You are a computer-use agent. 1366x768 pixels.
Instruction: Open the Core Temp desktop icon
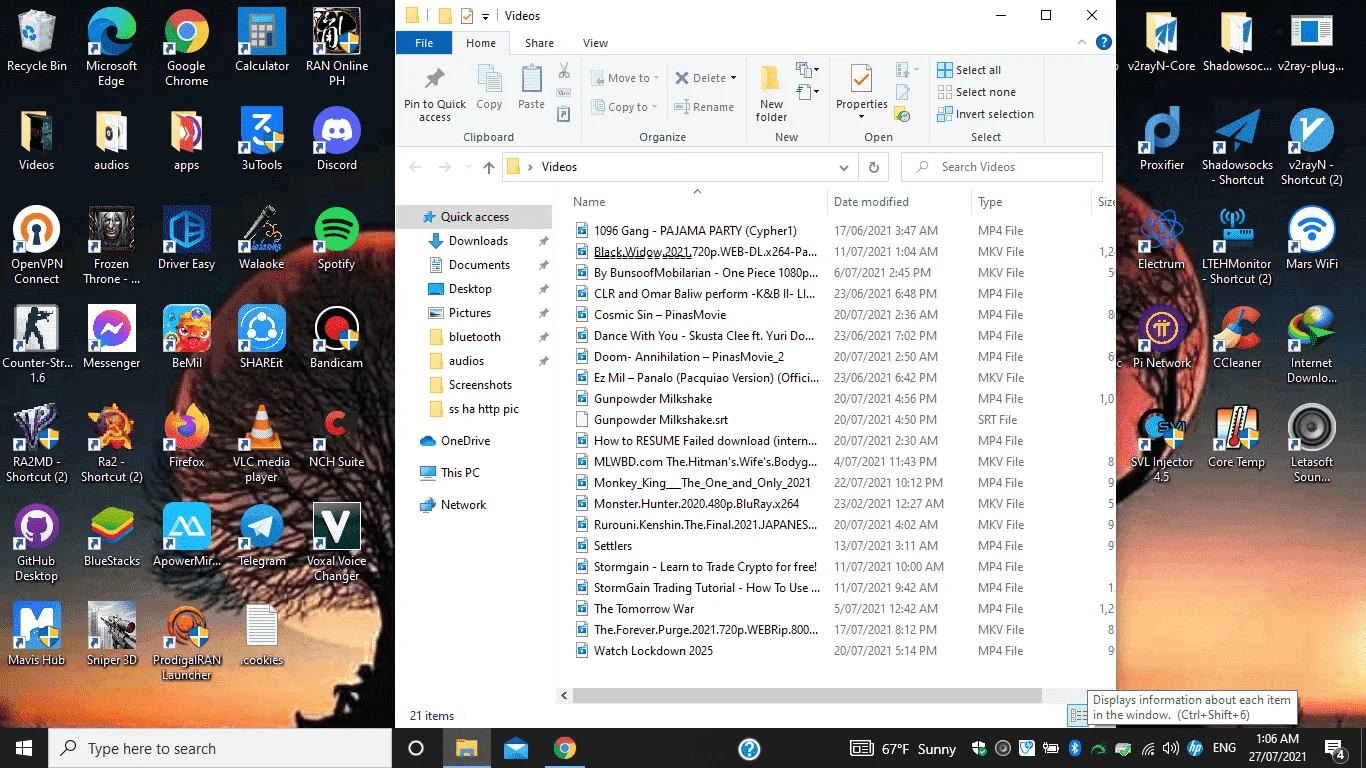[1237, 437]
